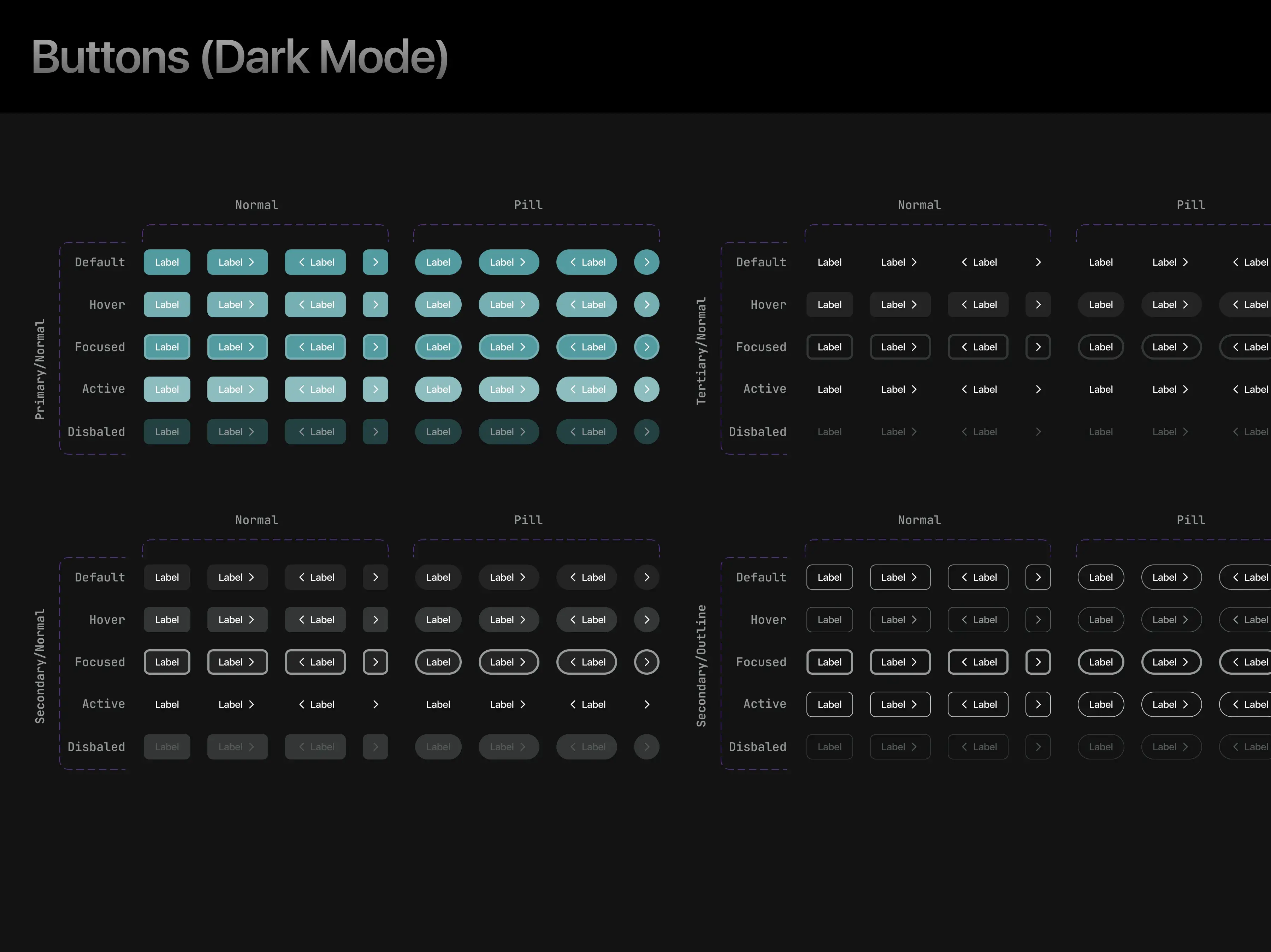The width and height of the screenshot is (1271, 952).
Task: Click Secondary/Normal Normal Default plain Label button
Action: (167, 578)
